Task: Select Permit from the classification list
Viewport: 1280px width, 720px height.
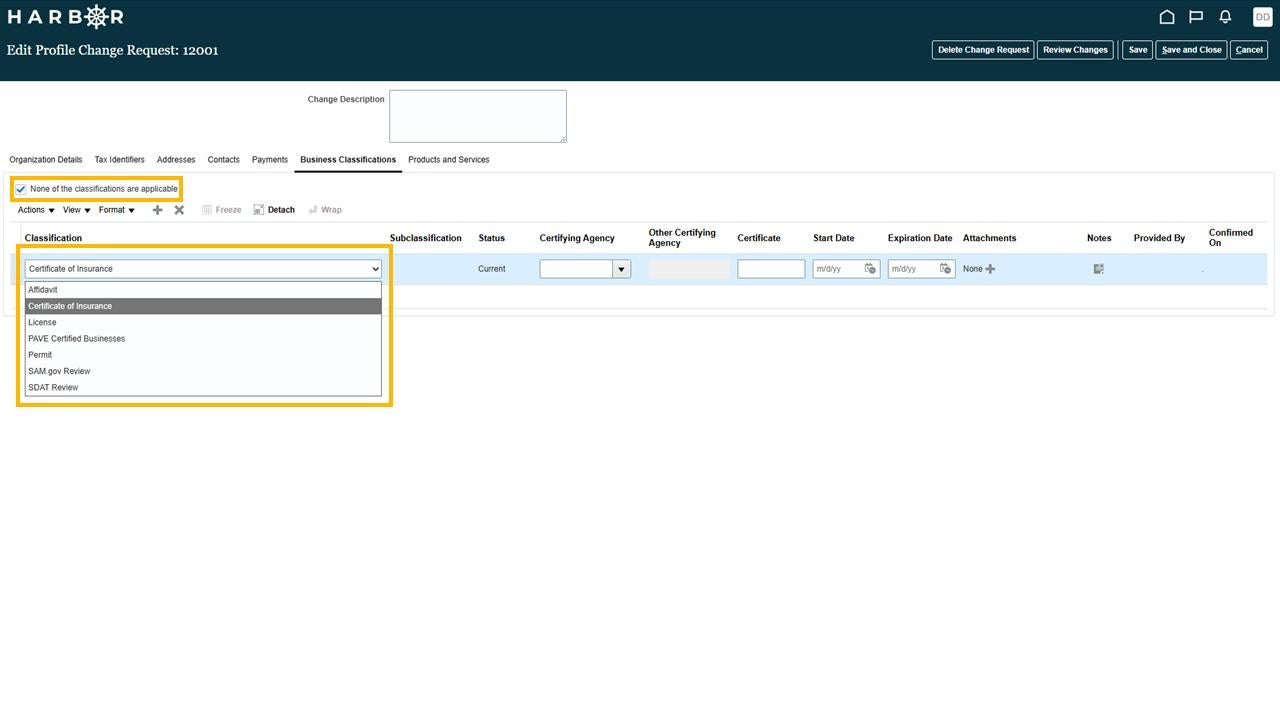Action: [x=203, y=355]
